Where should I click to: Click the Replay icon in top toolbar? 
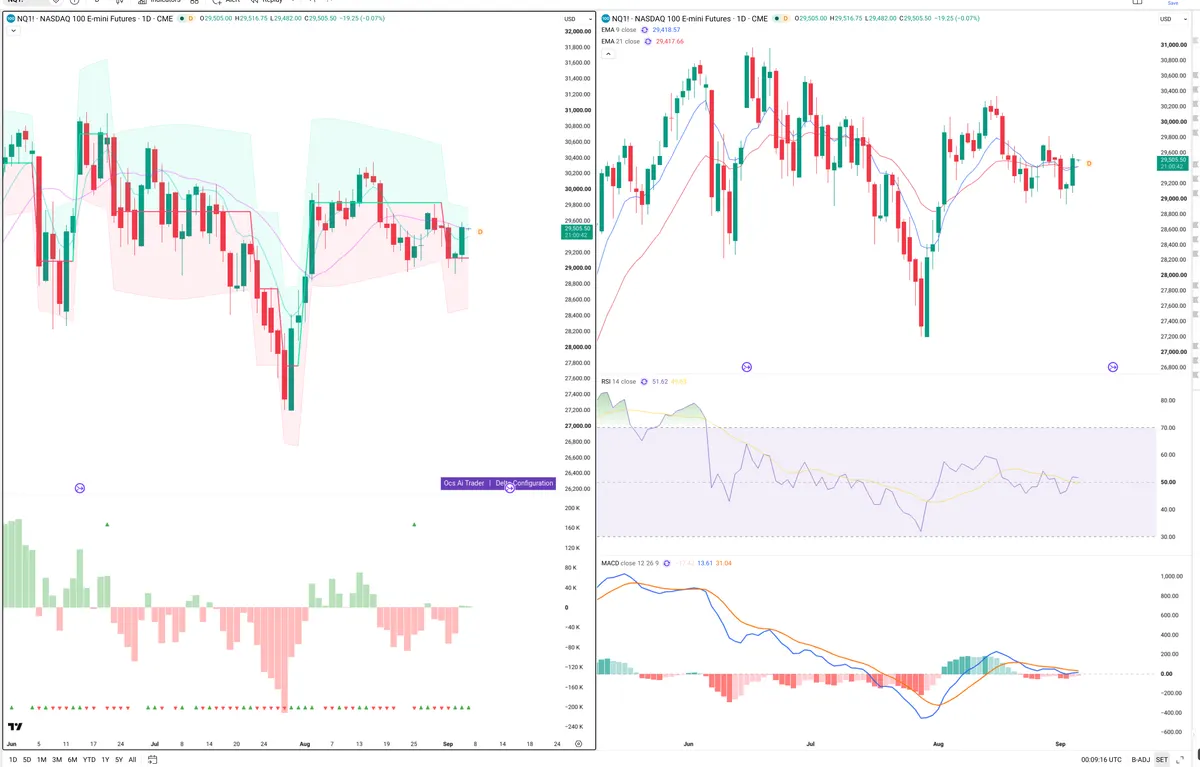point(254,2)
